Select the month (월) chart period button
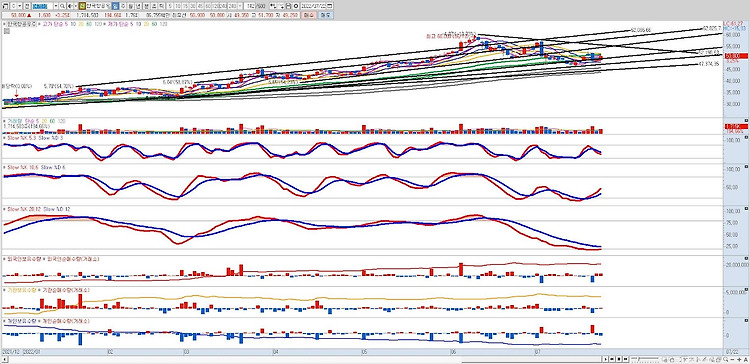Viewport: 750px width, 364px height. pyautogui.click(x=130, y=6)
